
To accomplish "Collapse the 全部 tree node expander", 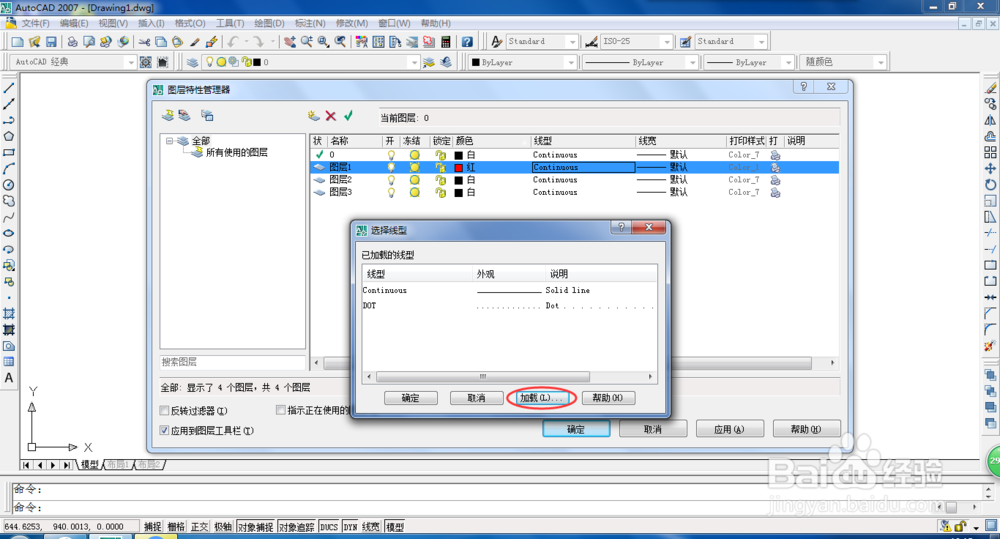I will pos(170,140).
